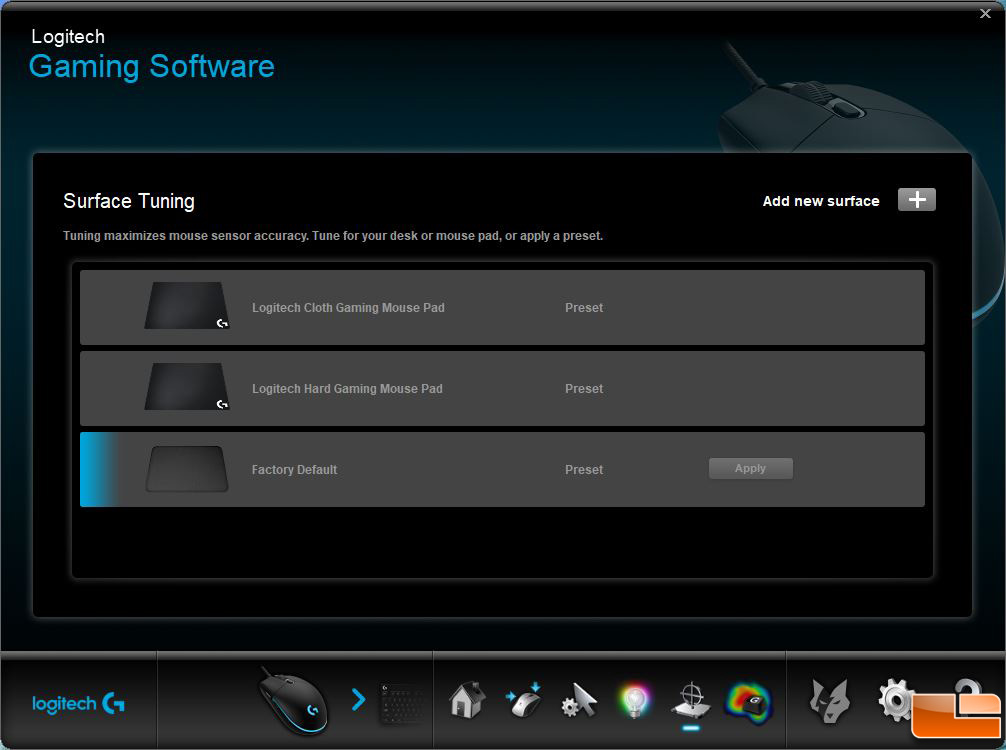Switch to the keyboard device icon

tap(402, 703)
